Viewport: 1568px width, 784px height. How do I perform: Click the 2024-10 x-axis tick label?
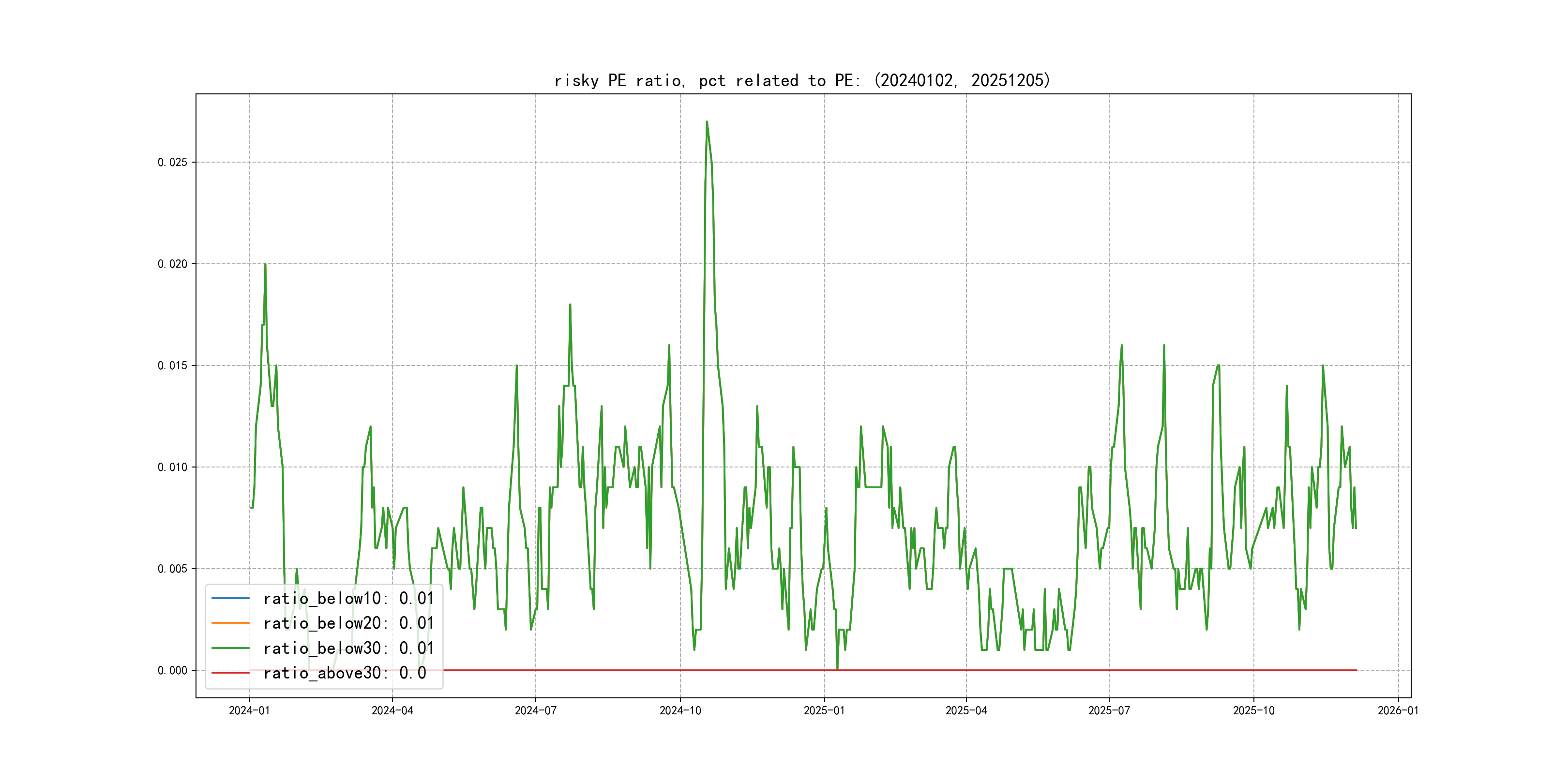click(680, 711)
